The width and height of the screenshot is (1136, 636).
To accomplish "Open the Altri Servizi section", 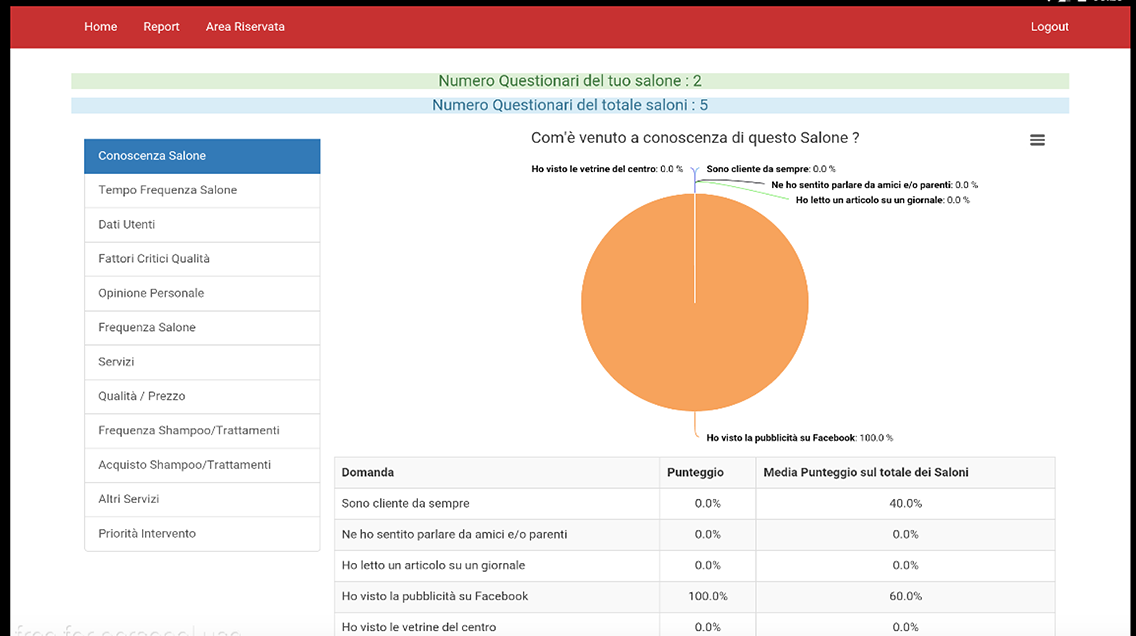I will pyautogui.click(x=202, y=499).
